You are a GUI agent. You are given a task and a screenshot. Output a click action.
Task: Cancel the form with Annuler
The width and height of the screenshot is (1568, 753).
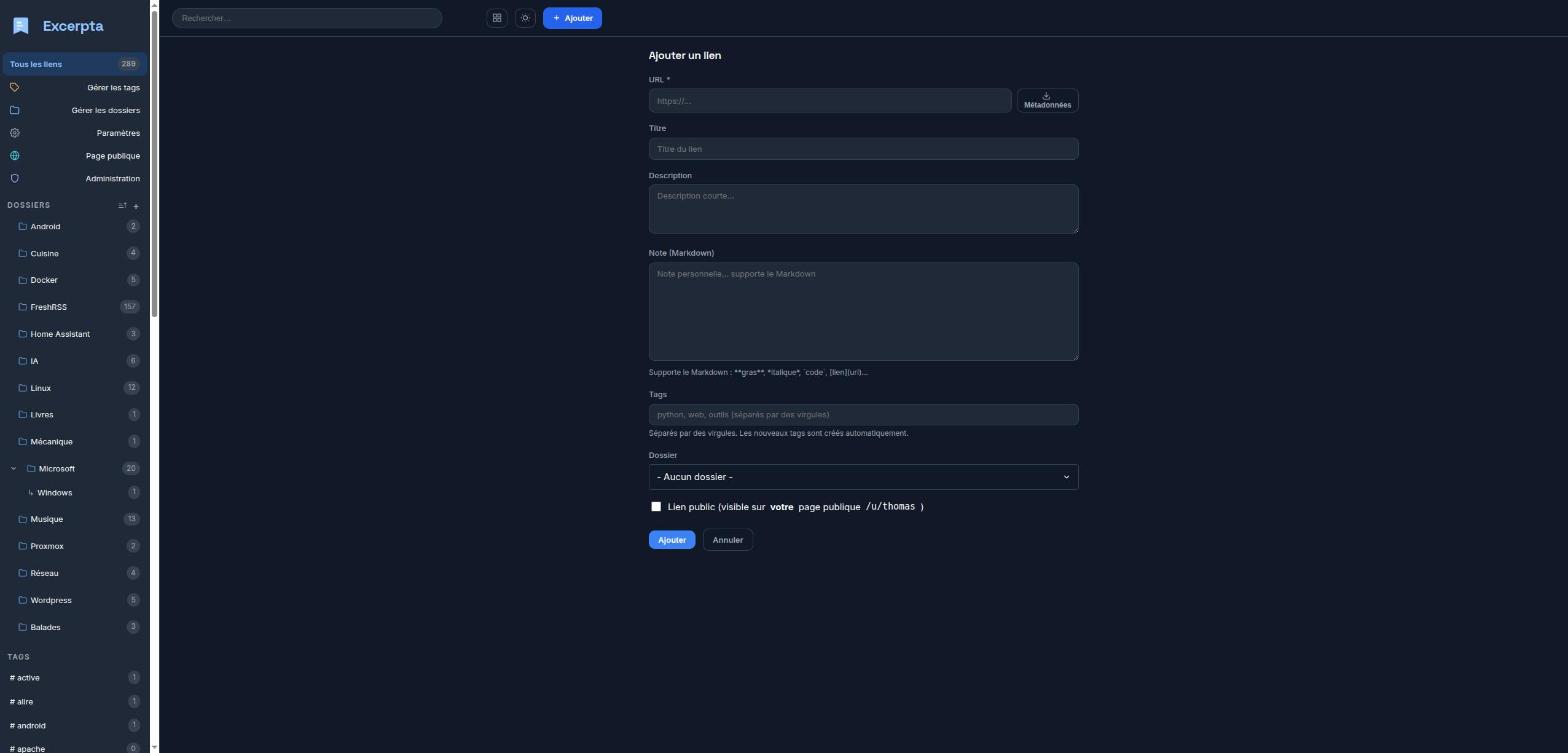[x=728, y=540]
